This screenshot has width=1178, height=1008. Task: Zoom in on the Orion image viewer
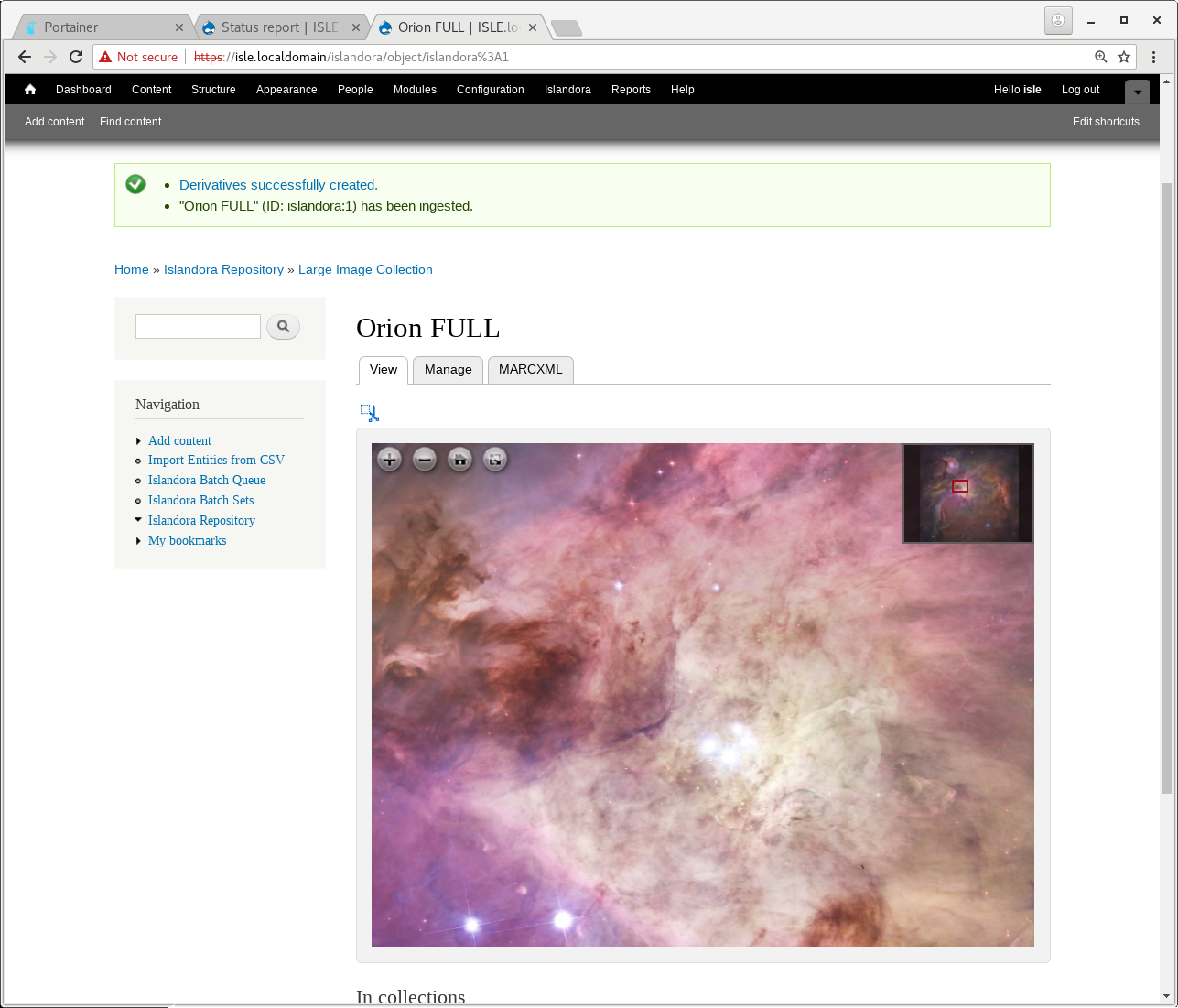pyautogui.click(x=389, y=460)
